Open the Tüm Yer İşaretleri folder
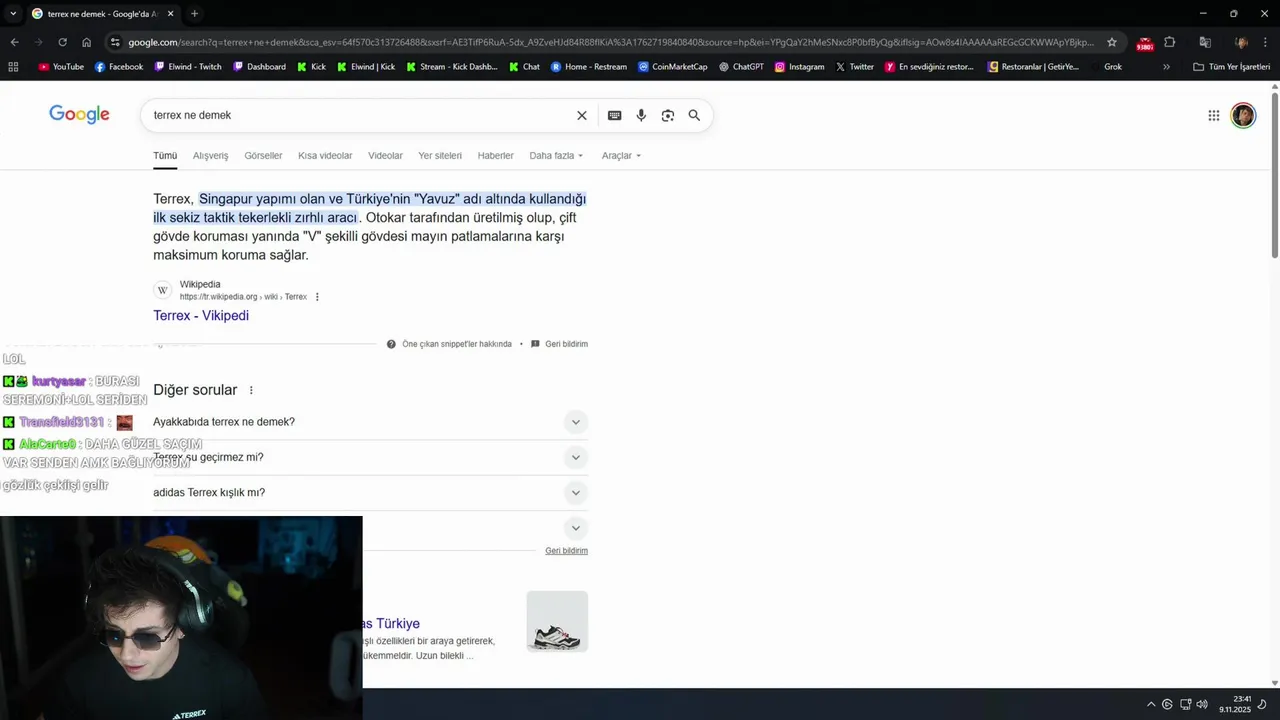The image size is (1280, 720). tap(1231, 67)
